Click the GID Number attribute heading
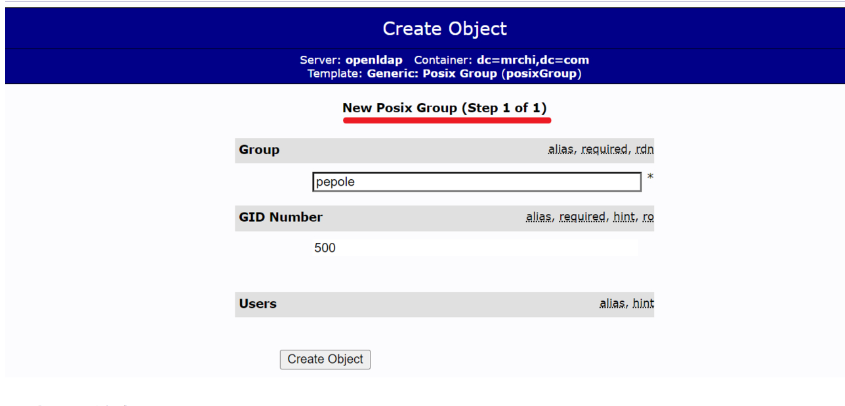Viewport: 845px width, 406px height. pyautogui.click(x=280, y=217)
